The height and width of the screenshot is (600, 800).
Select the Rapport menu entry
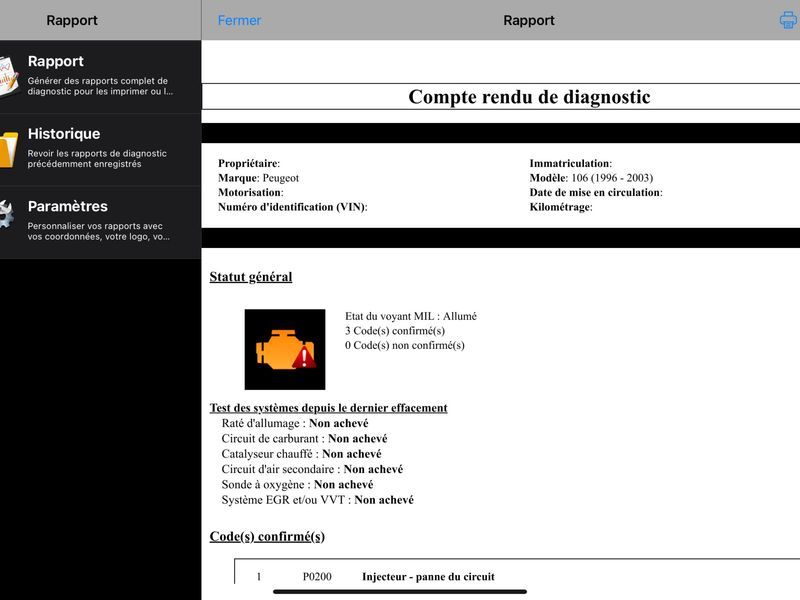point(101,77)
